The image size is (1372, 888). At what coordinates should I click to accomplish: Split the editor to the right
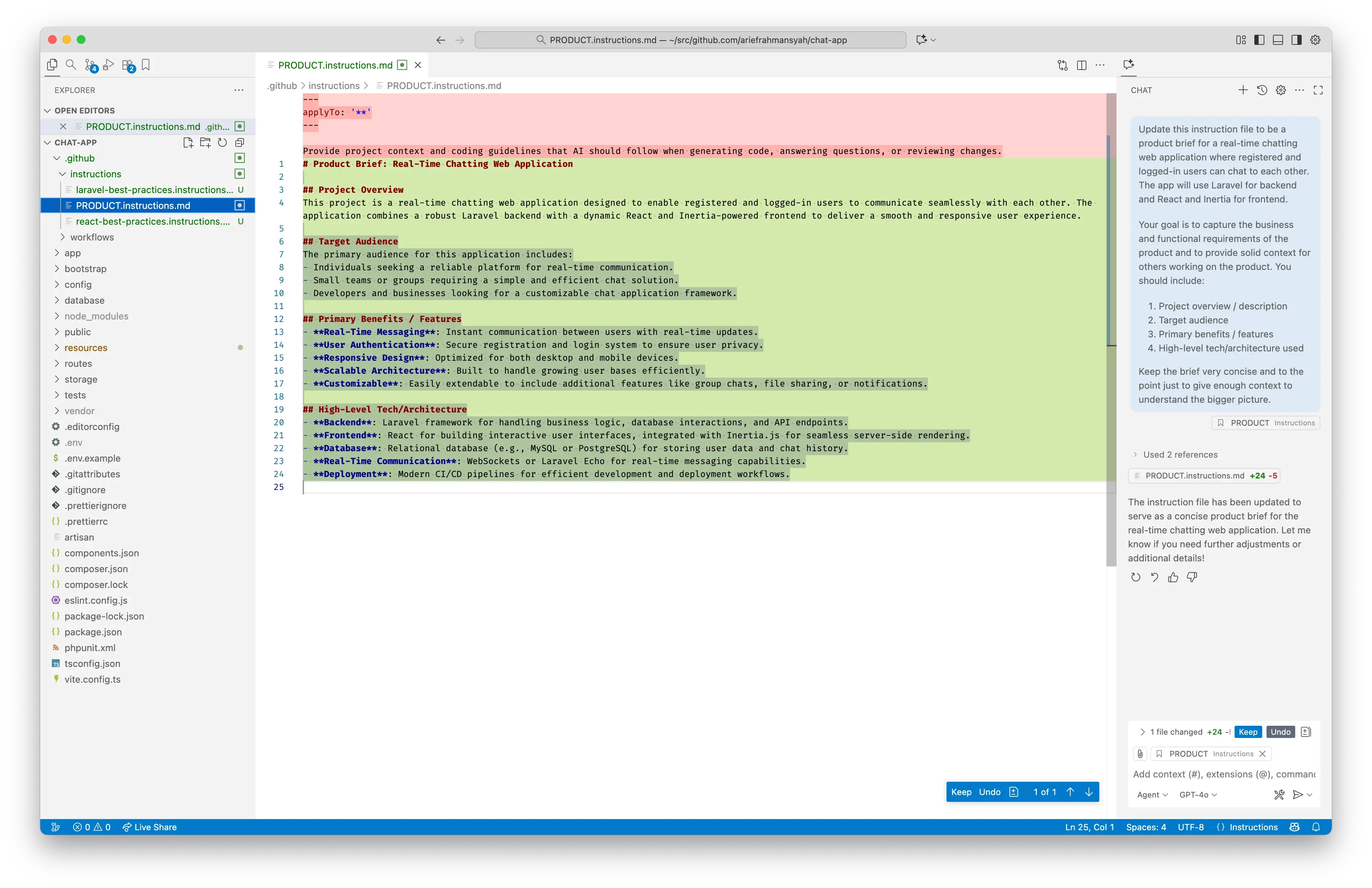(1082, 65)
